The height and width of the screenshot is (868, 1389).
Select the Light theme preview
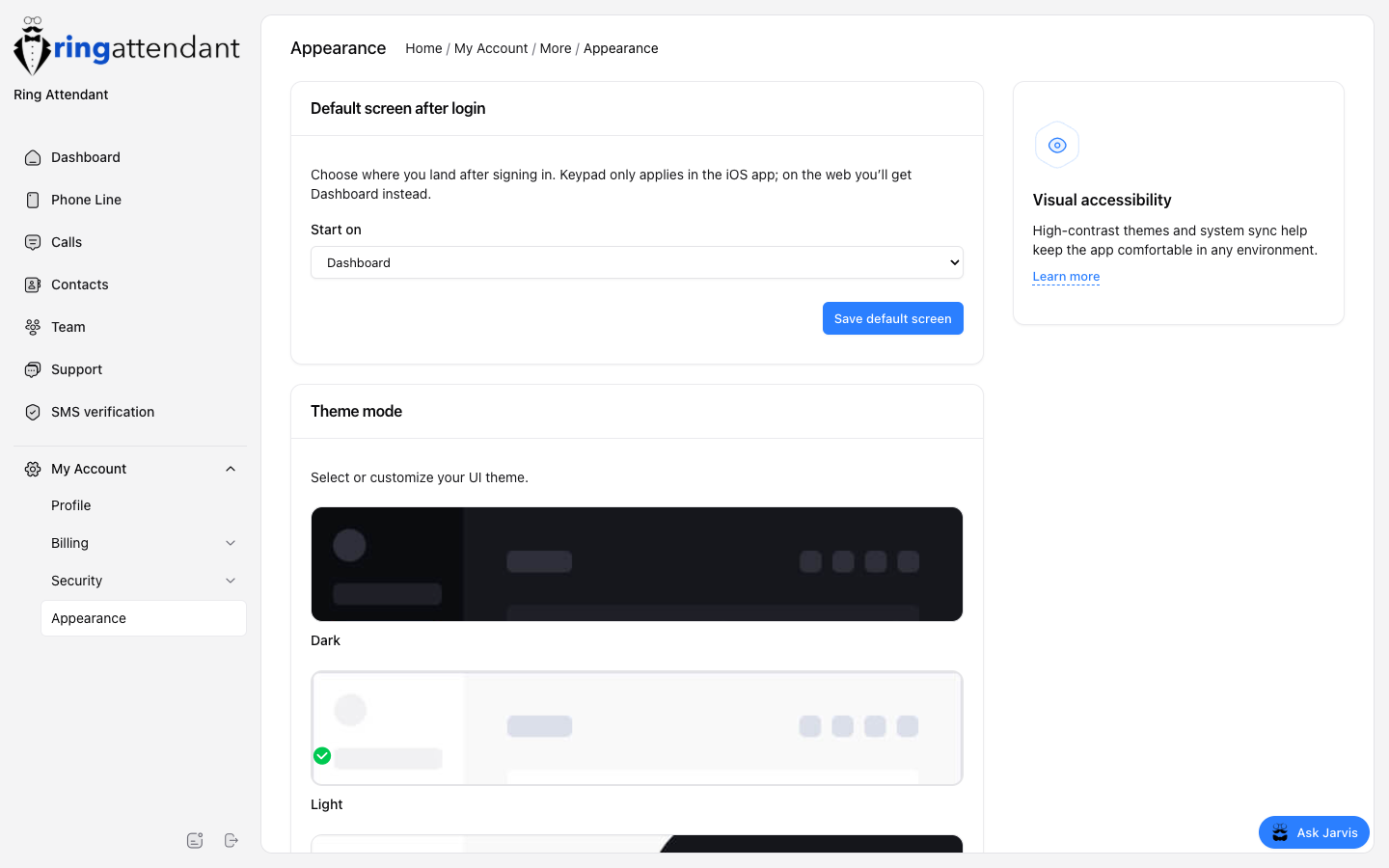[637, 728]
